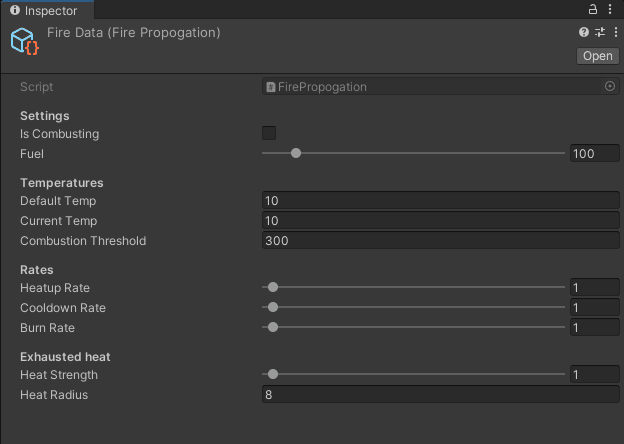624x444 pixels.
Task: Open the help reference question-mark icon
Action: pyautogui.click(x=583, y=32)
